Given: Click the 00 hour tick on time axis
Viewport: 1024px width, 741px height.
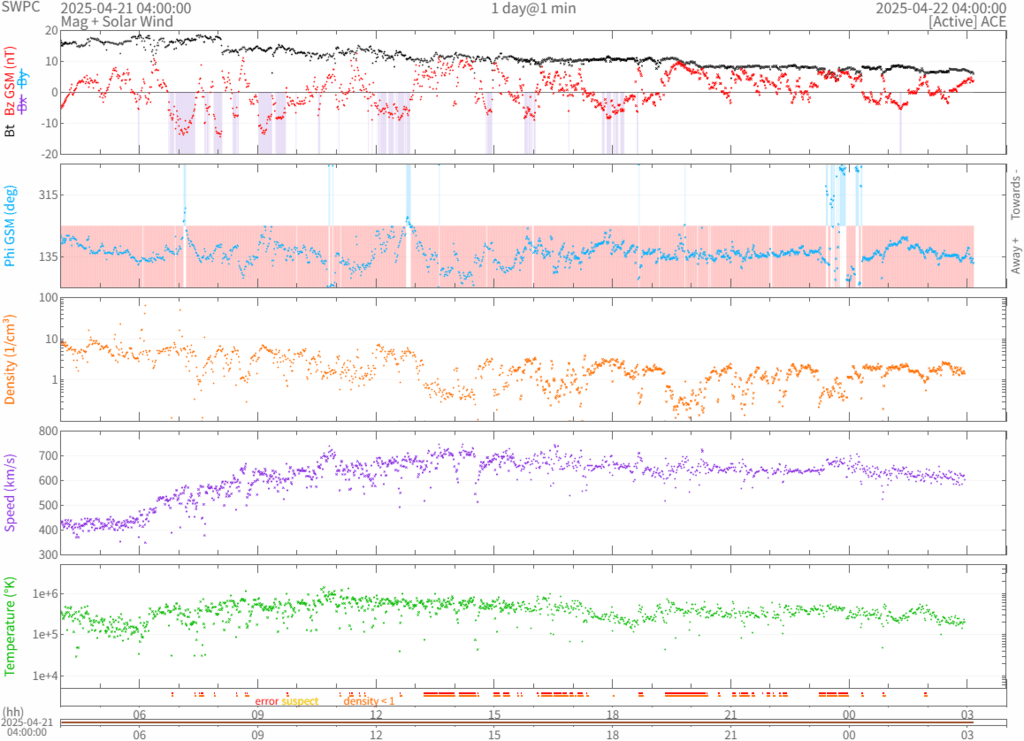Looking at the screenshot, I should click(849, 714).
